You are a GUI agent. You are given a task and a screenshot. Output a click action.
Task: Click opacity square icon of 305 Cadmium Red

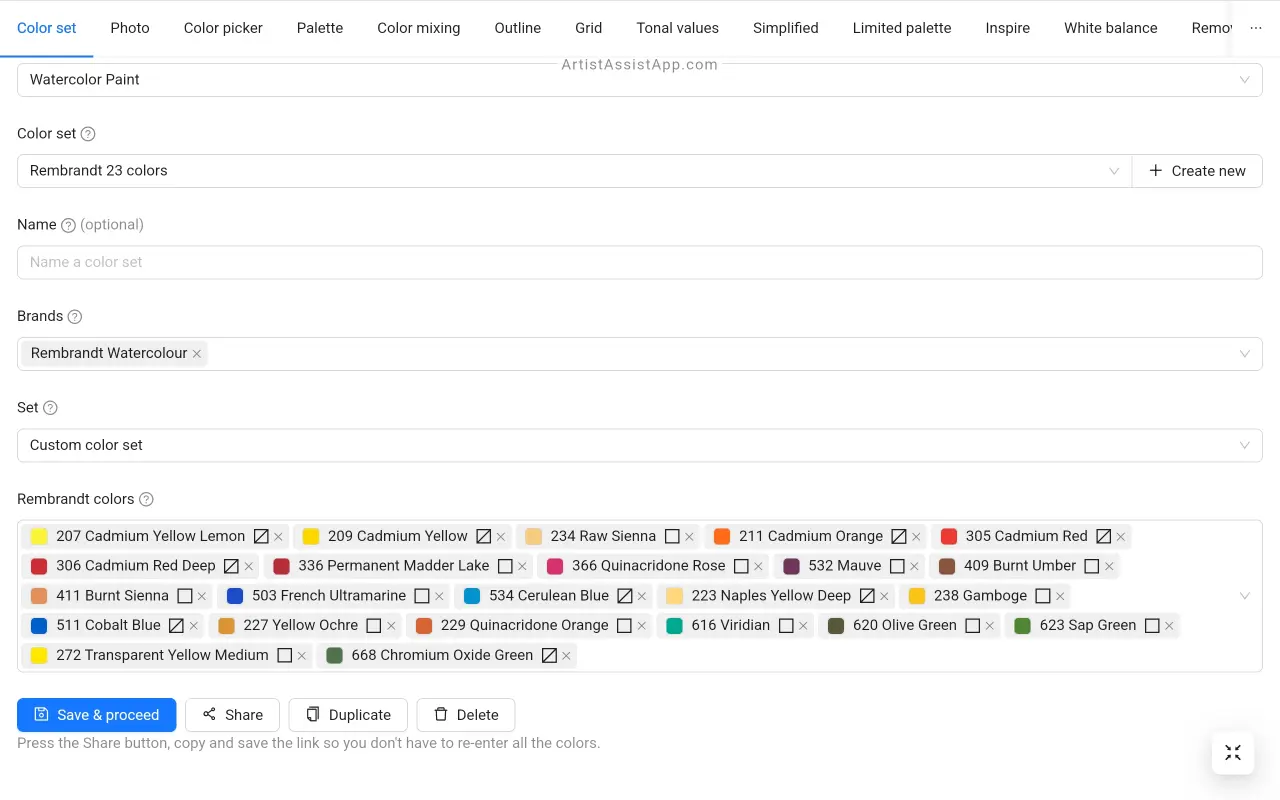click(x=1104, y=536)
